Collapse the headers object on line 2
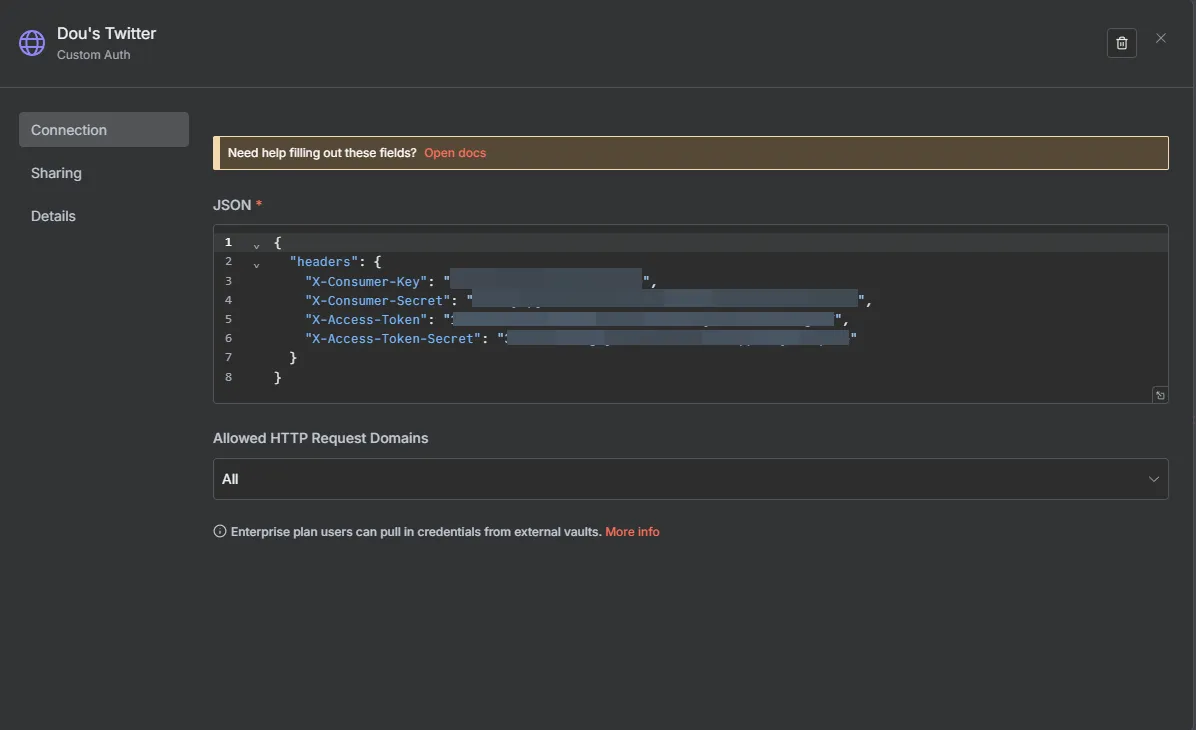1196x730 pixels. 256,263
